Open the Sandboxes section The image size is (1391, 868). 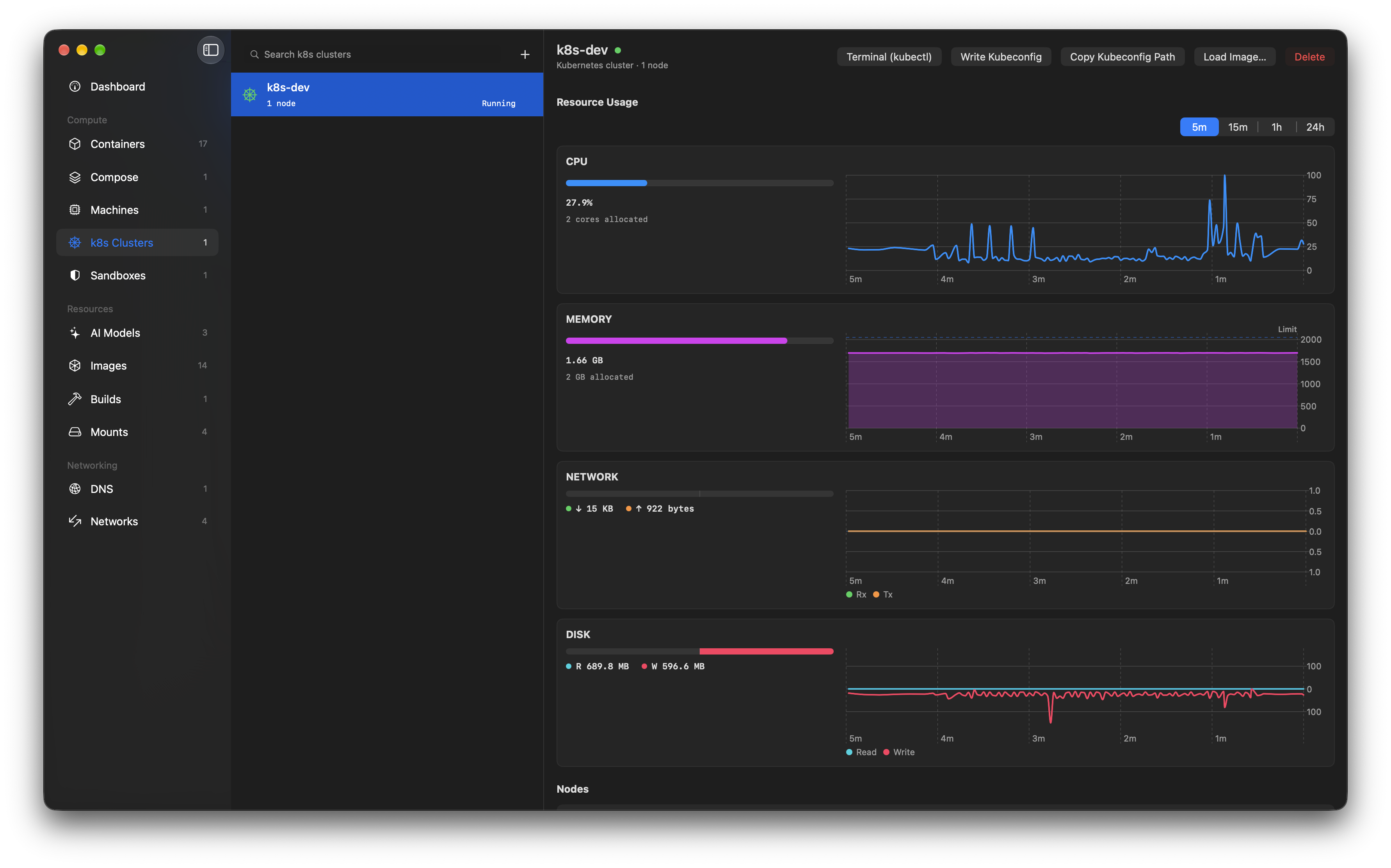click(x=137, y=276)
